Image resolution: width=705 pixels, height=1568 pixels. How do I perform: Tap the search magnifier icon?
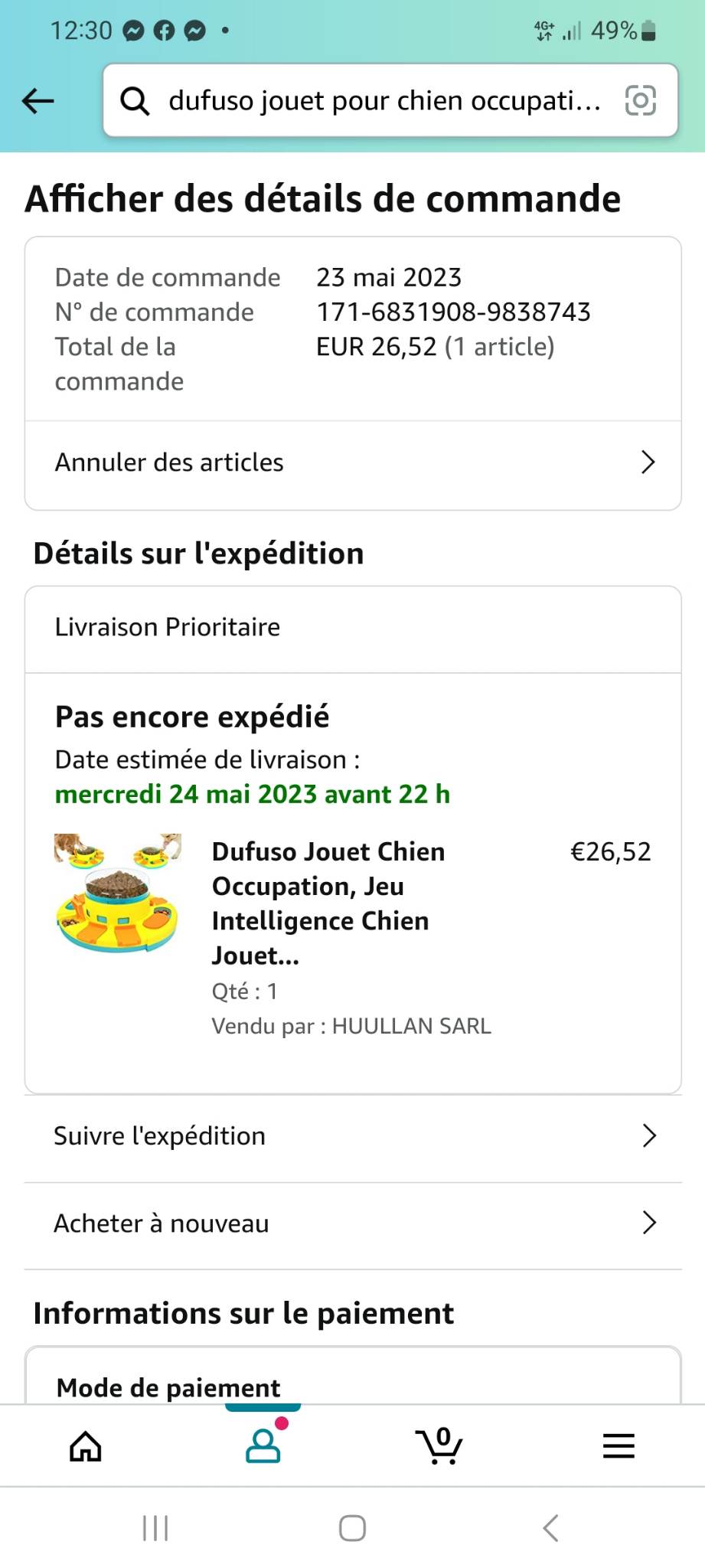point(135,100)
